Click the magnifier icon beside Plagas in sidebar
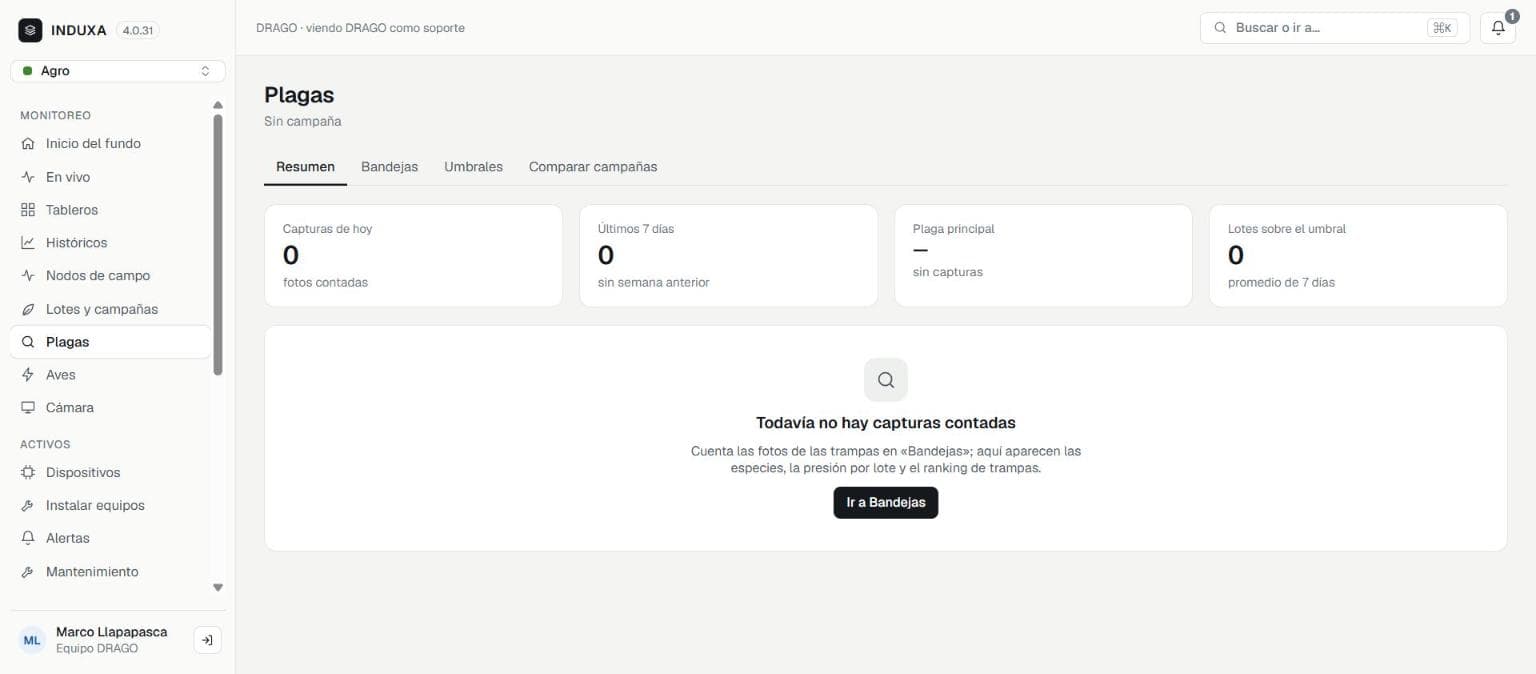Viewport: 1536px width, 674px height. click(x=28, y=342)
